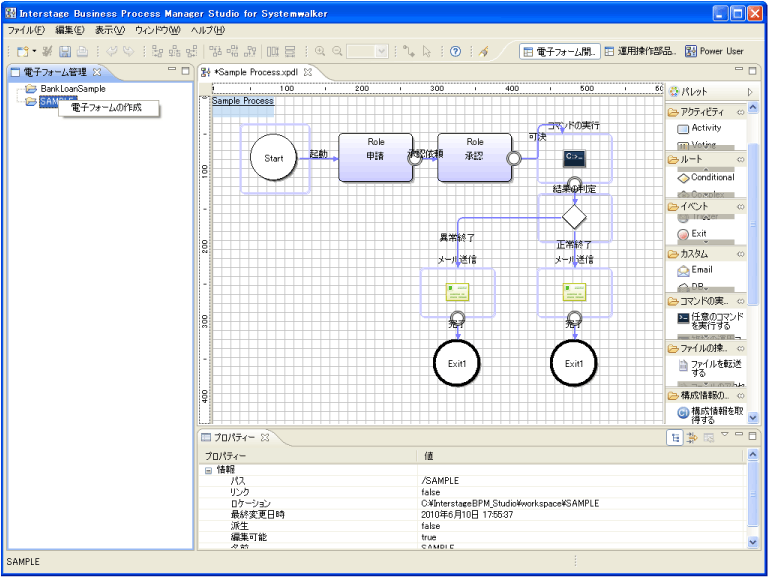
Task: Open the 編集(E) menu
Action: [69, 30]
